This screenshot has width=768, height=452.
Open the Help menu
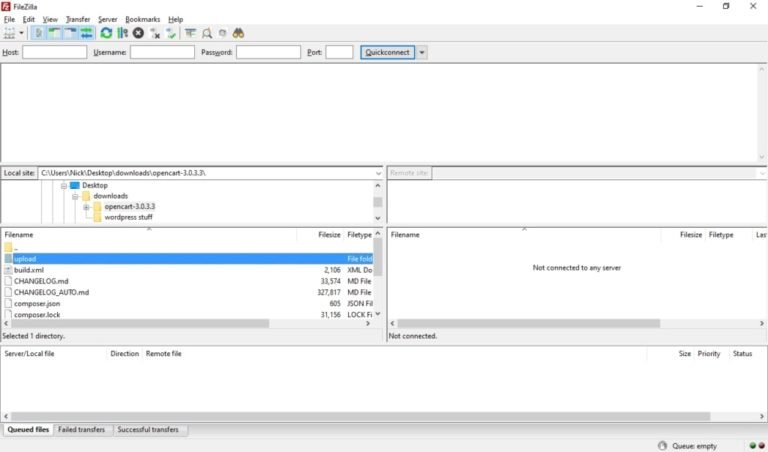point(175,20)
